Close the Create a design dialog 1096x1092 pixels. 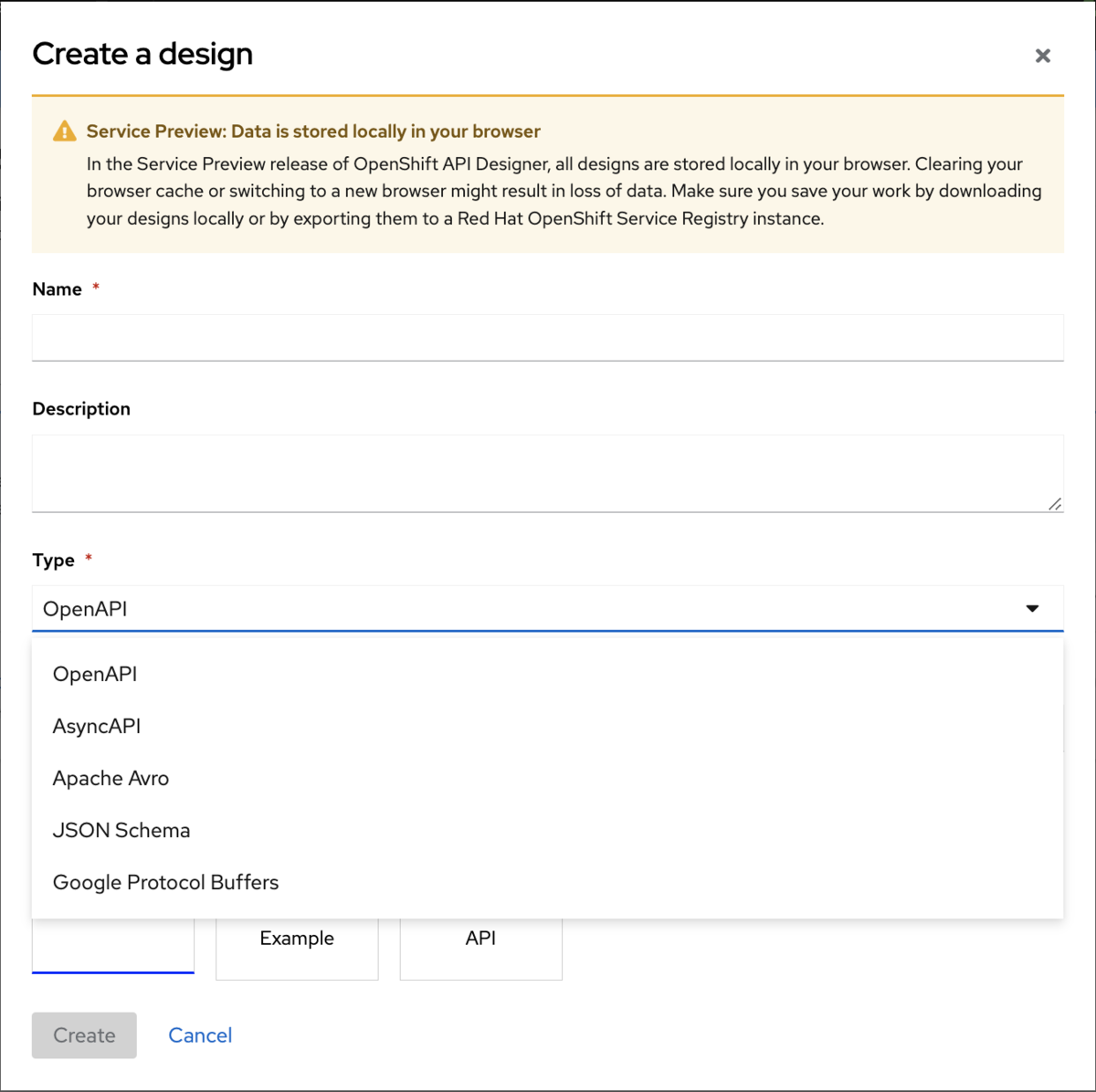click(x=1042, y=56)
